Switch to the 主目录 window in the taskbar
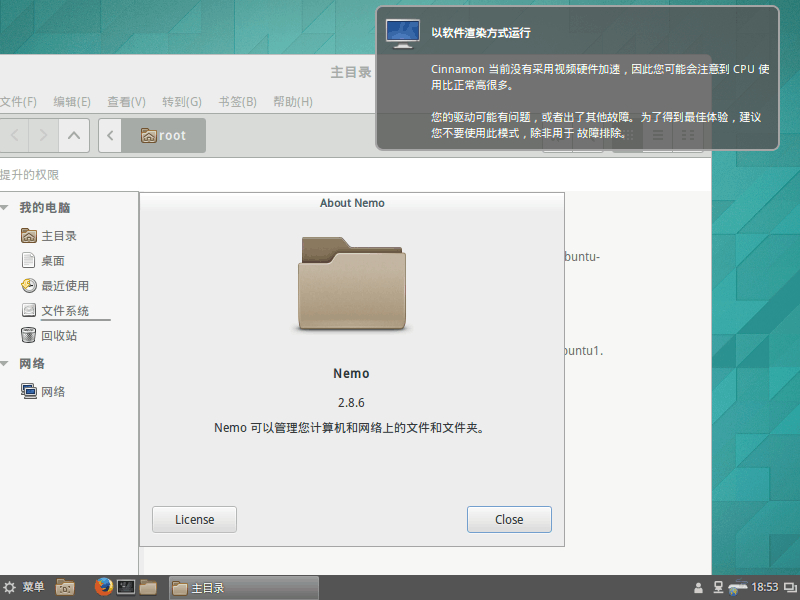This screenshot has height=600, width=800. (244, 588)
